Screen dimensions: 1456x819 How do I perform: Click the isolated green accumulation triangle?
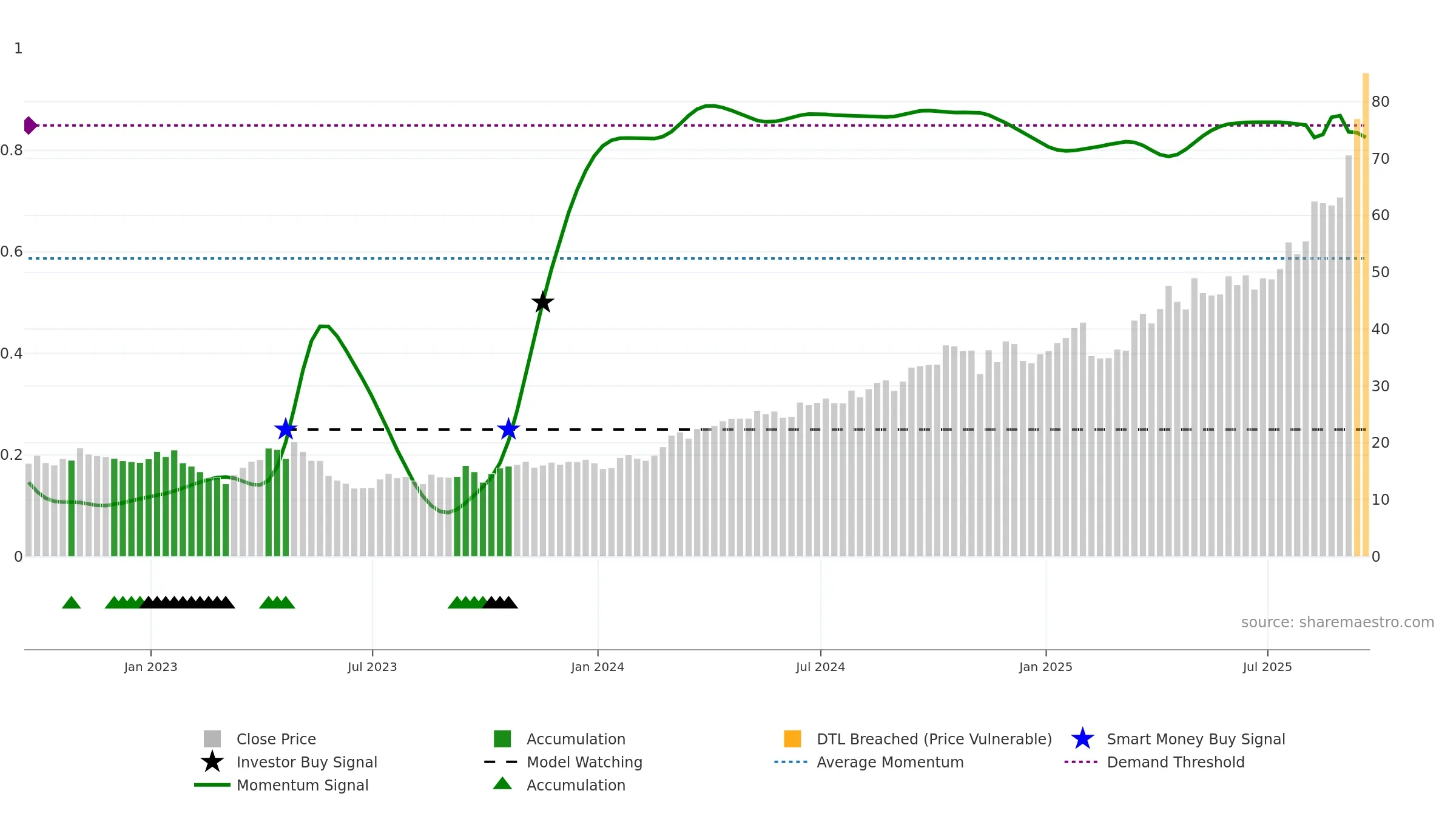click(72, 602)
